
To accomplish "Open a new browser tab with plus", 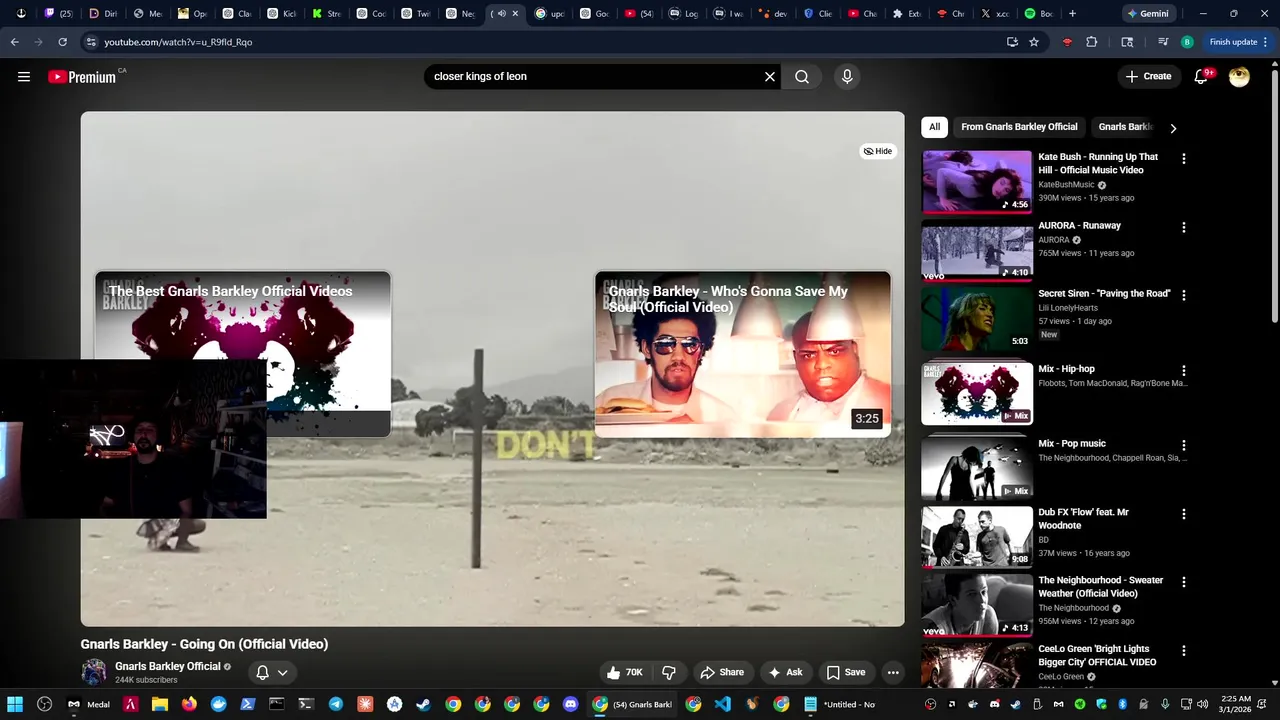I will click(1072, 14).
